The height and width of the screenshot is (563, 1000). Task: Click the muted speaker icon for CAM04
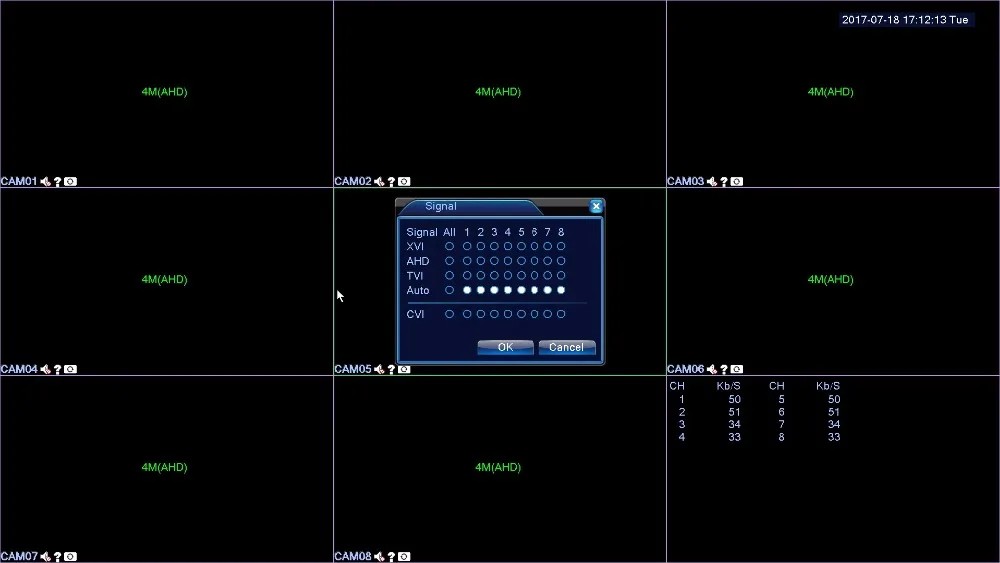click(45, 369)
